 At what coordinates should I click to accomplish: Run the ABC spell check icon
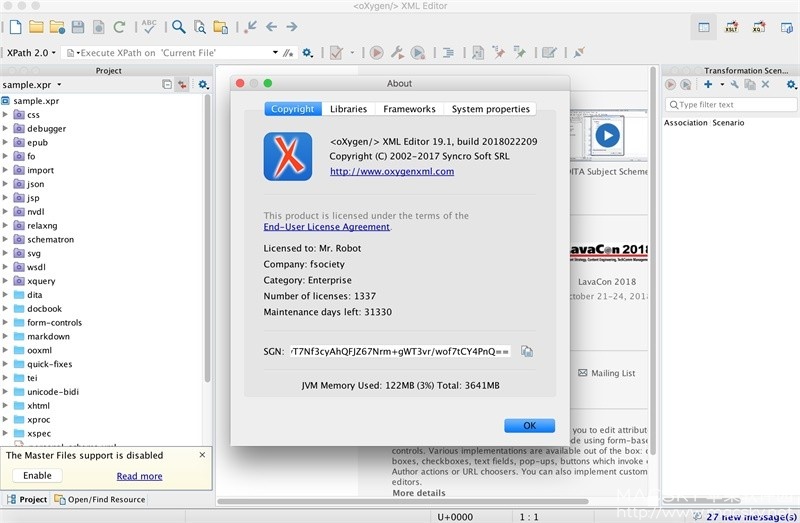click(x=149, y=27)
